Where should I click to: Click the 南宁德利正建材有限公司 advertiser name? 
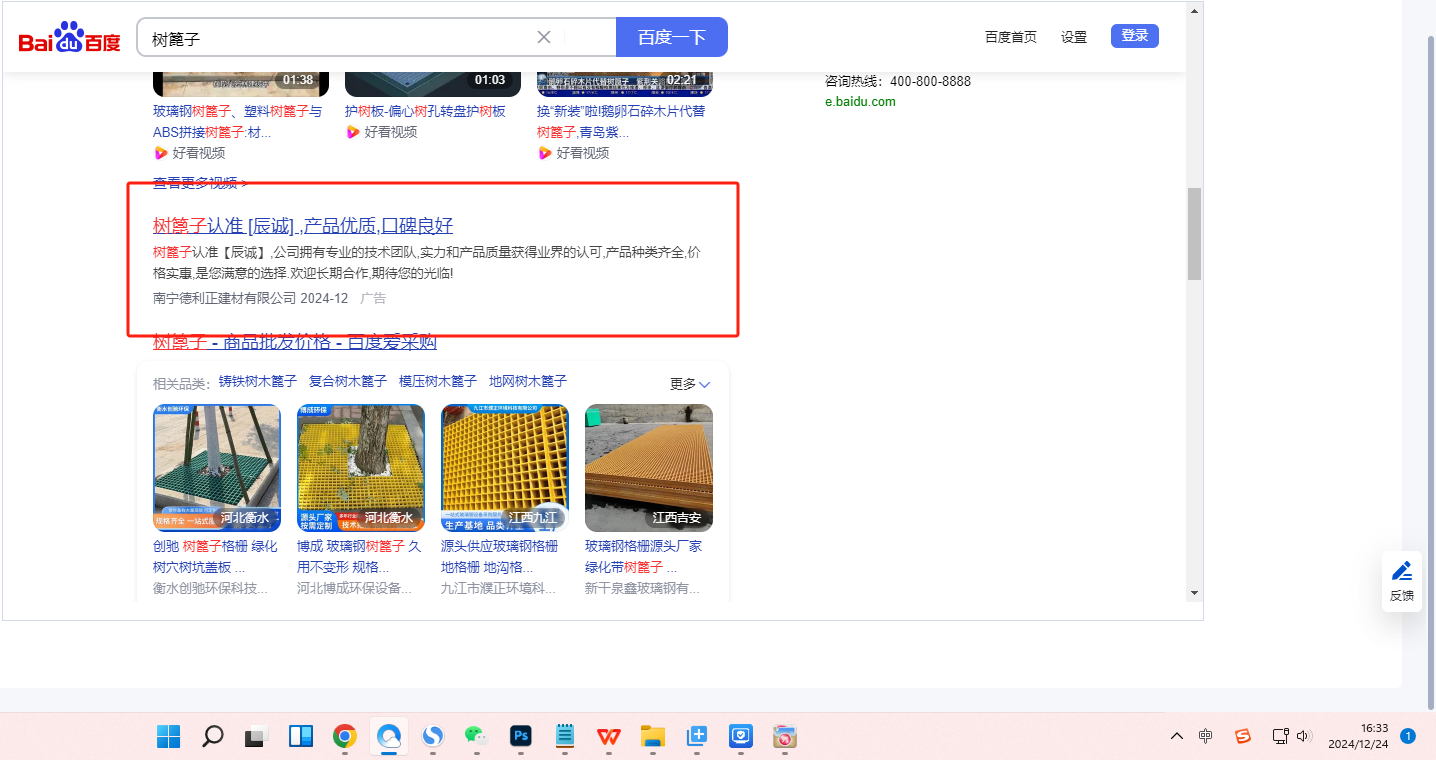pyautogui.click(x=225, y=298)
